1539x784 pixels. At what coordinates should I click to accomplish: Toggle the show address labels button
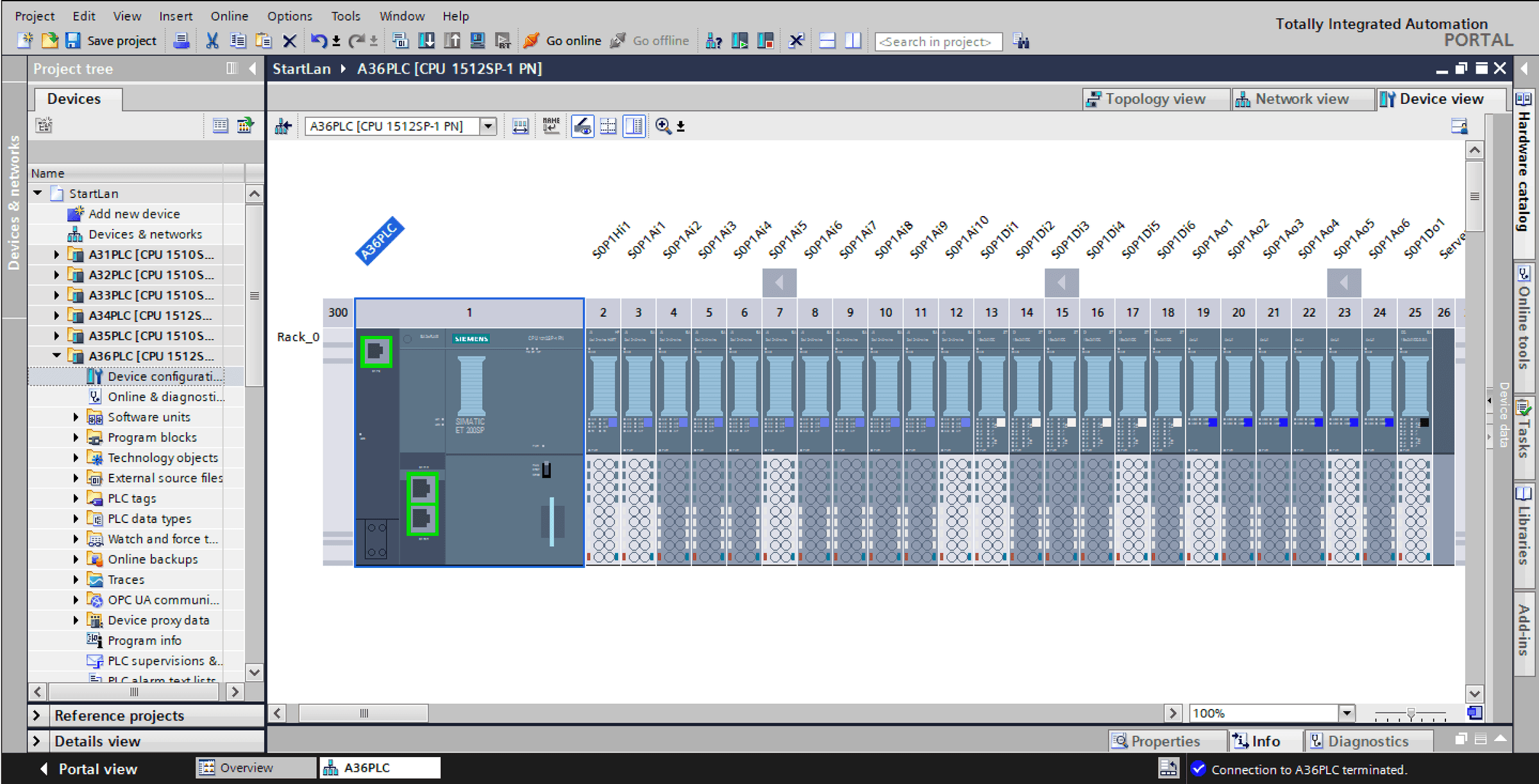[582, 126]
